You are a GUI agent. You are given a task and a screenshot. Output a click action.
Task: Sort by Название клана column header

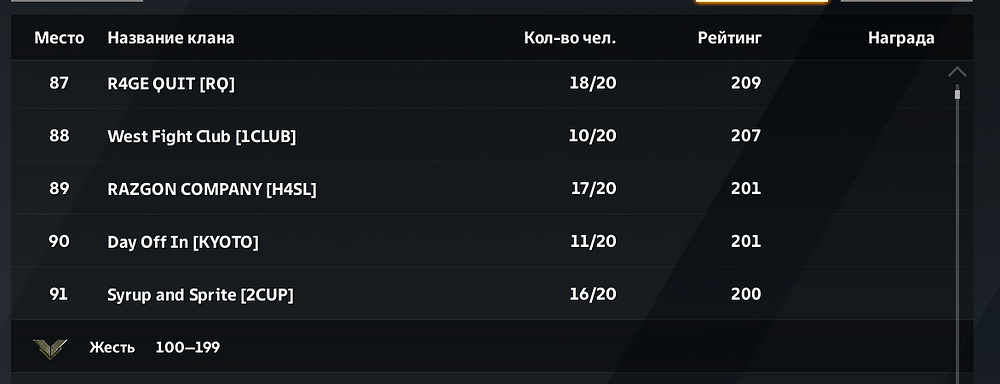pyautogui.click(x=170, y=38)
